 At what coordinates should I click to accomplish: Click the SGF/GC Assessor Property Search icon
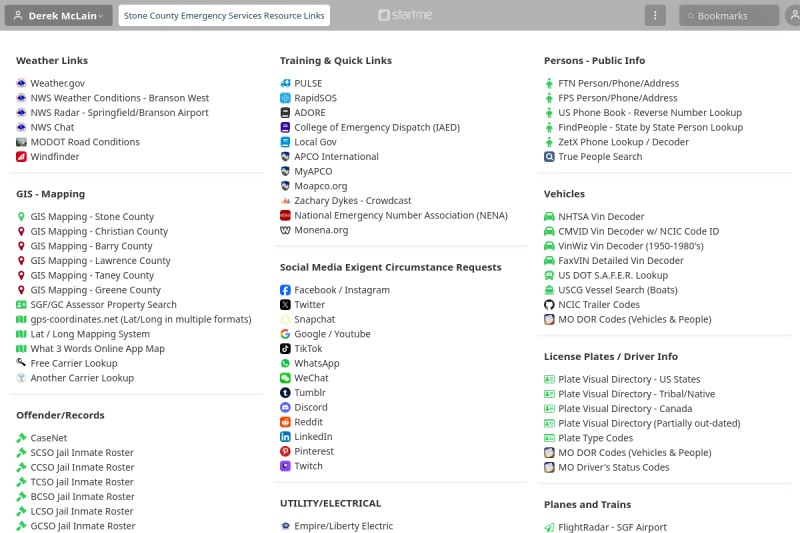(x=21, y=304)
